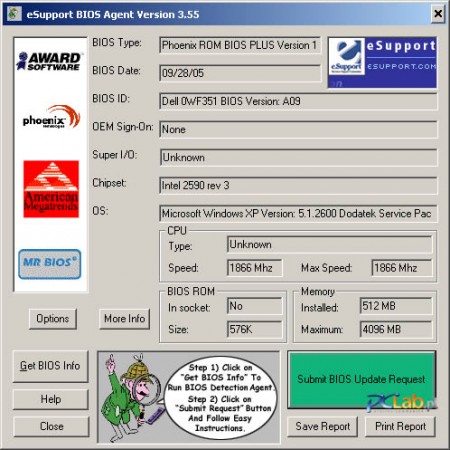Click Print Report

[x=400, y=426]
